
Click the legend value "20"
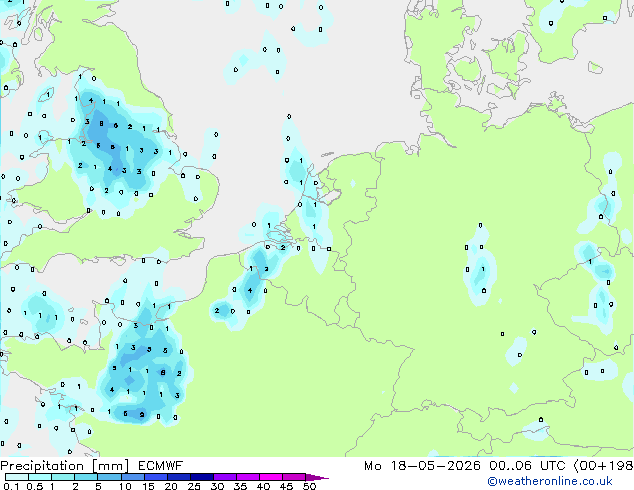[171, 486]
